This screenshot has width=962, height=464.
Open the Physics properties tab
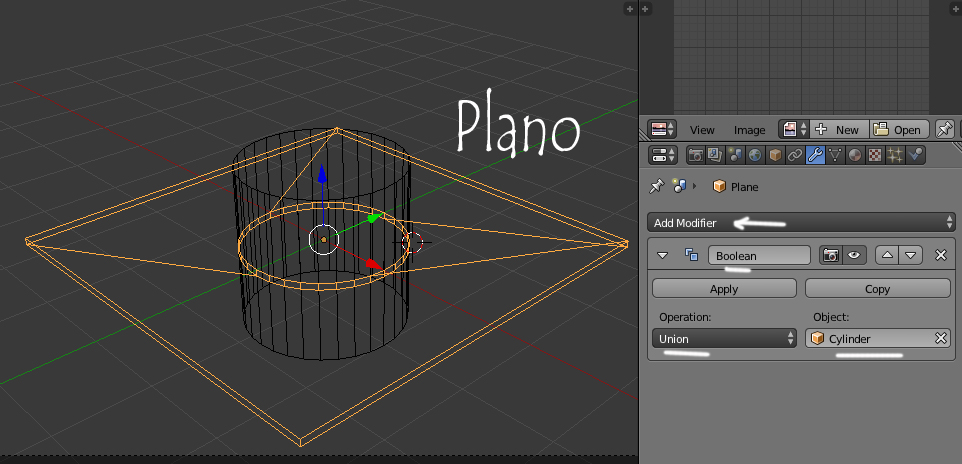[915, 155]
